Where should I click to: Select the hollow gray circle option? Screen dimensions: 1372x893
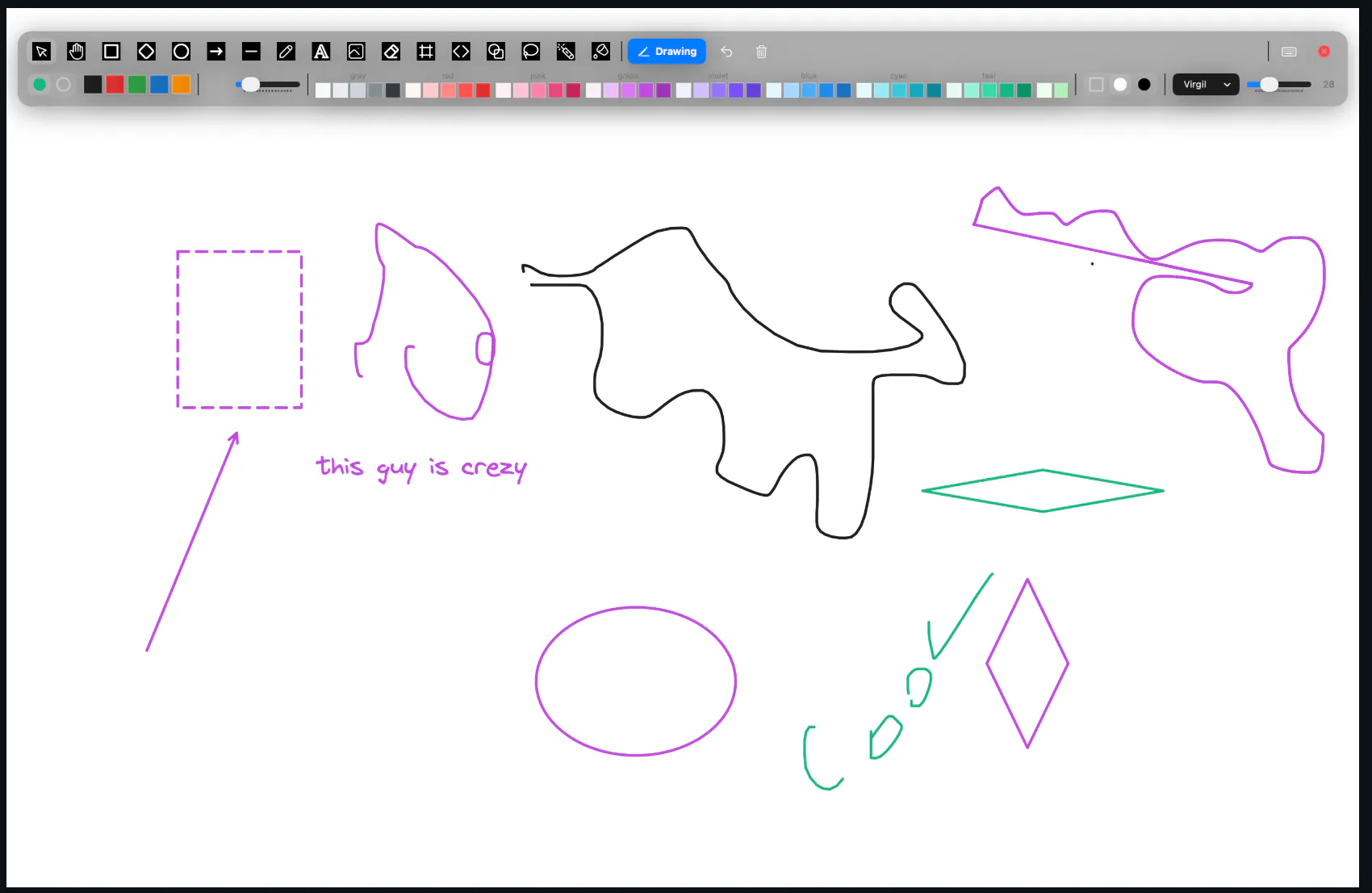[x=64, y=84]
